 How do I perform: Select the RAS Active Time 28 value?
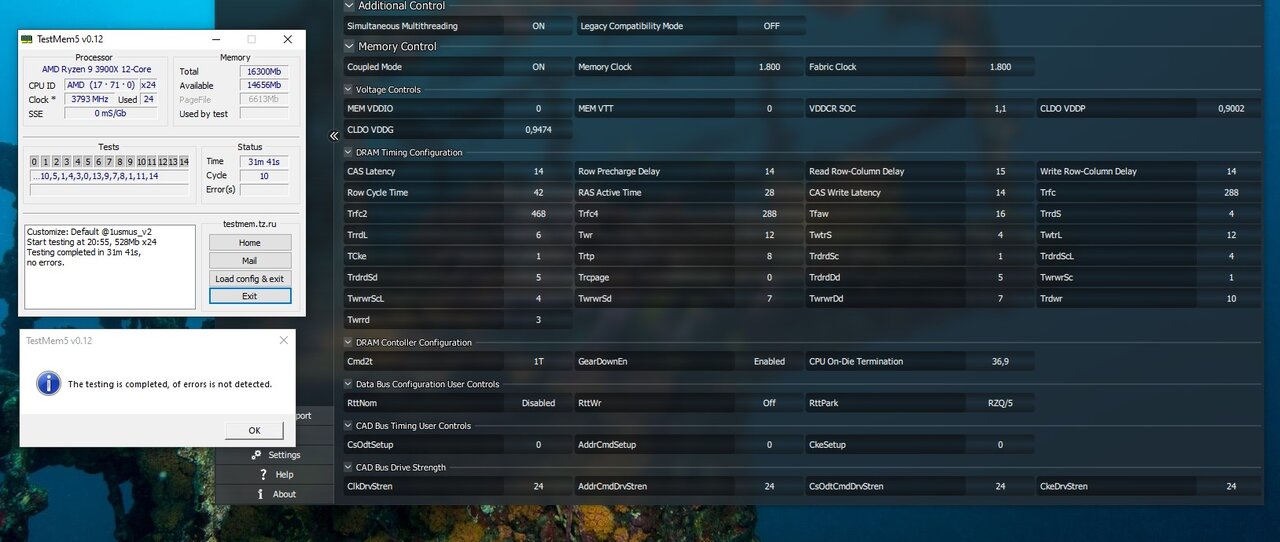[x=769, y=192]
